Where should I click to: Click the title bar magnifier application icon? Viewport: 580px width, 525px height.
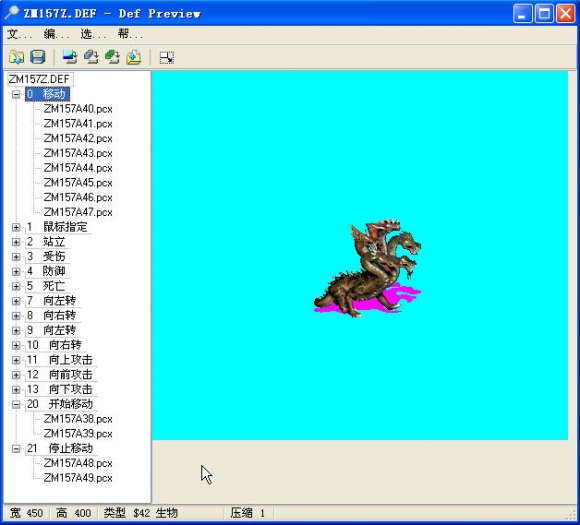(11, 13)
